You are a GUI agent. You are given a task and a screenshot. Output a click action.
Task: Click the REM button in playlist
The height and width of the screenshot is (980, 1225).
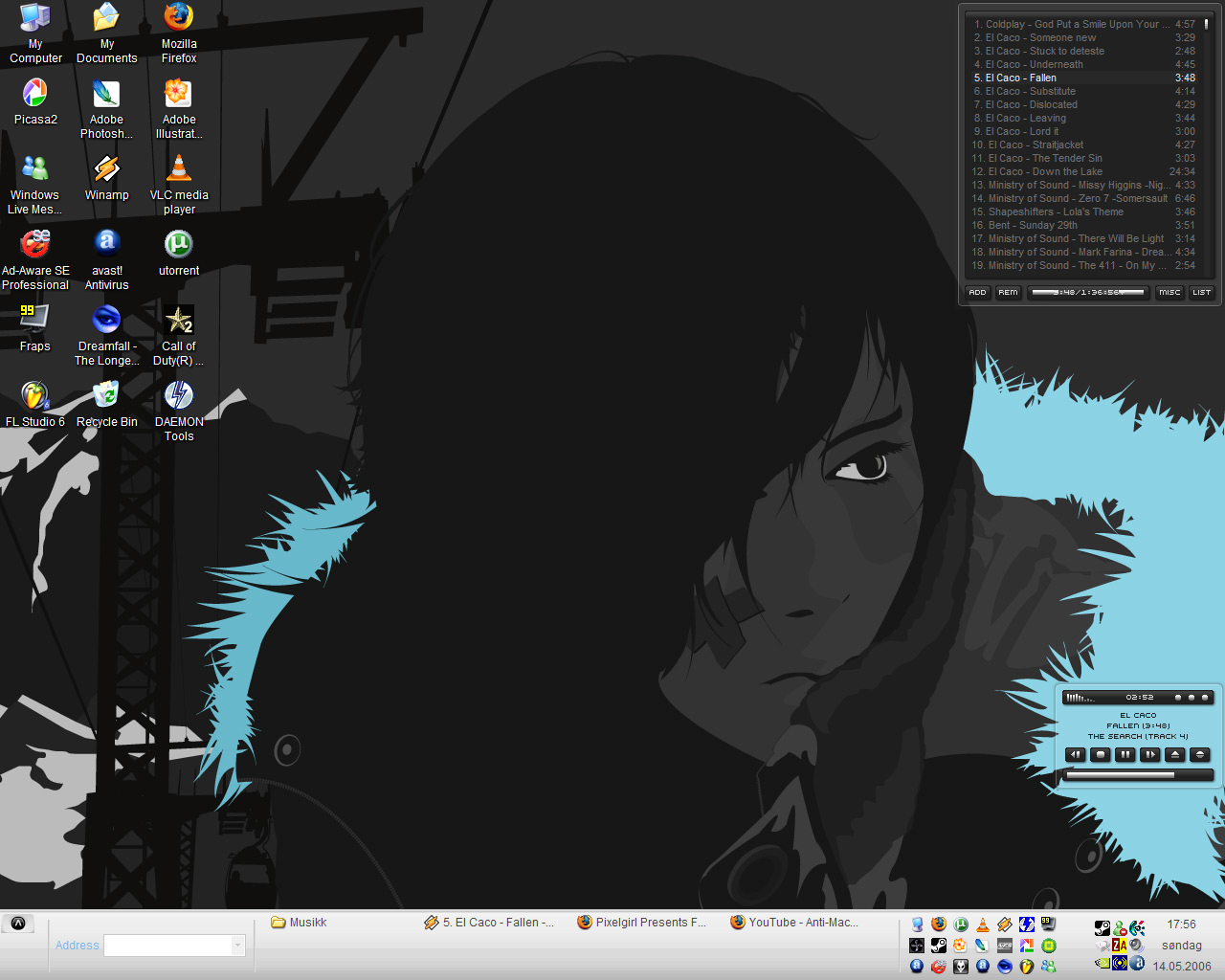point(1008,293)
